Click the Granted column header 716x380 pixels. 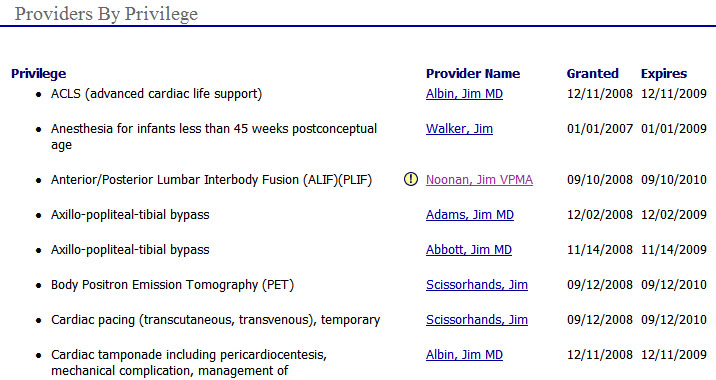tap(593, 74)
